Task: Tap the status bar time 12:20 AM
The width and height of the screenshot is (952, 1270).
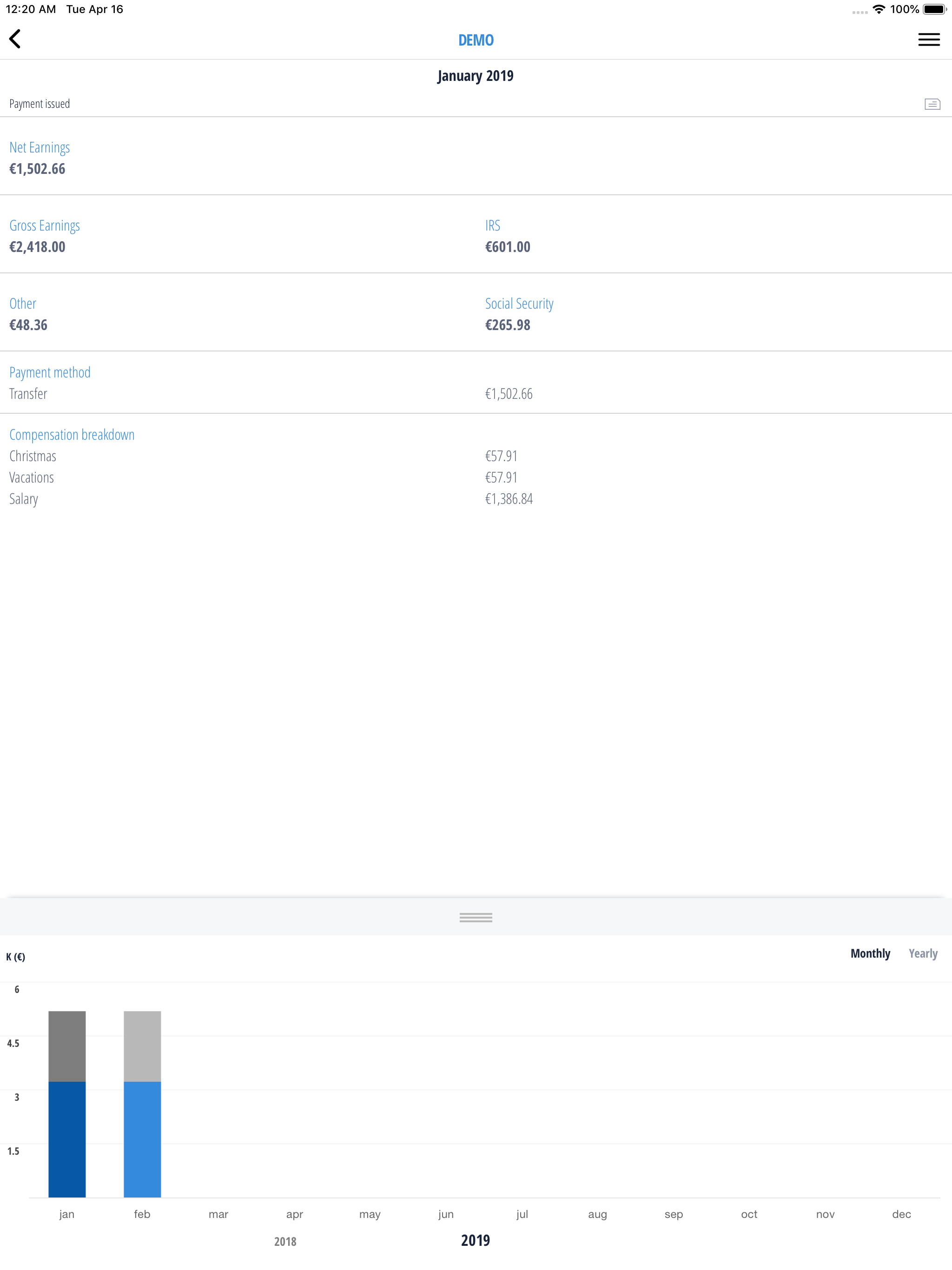Action: [x=31, y=9]
